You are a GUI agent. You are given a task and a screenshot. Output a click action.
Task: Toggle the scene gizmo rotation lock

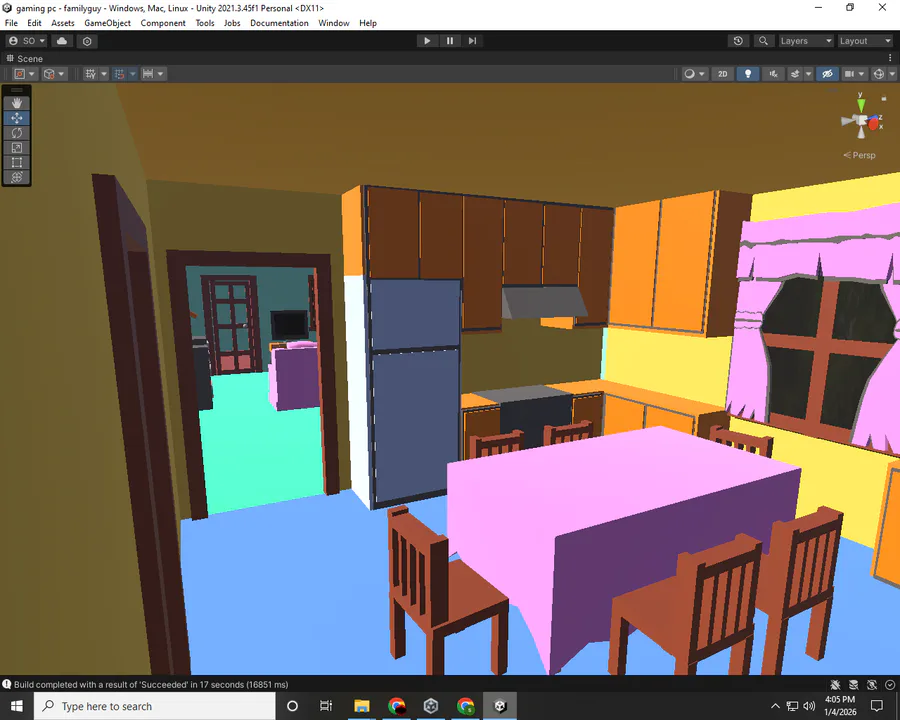884,98
